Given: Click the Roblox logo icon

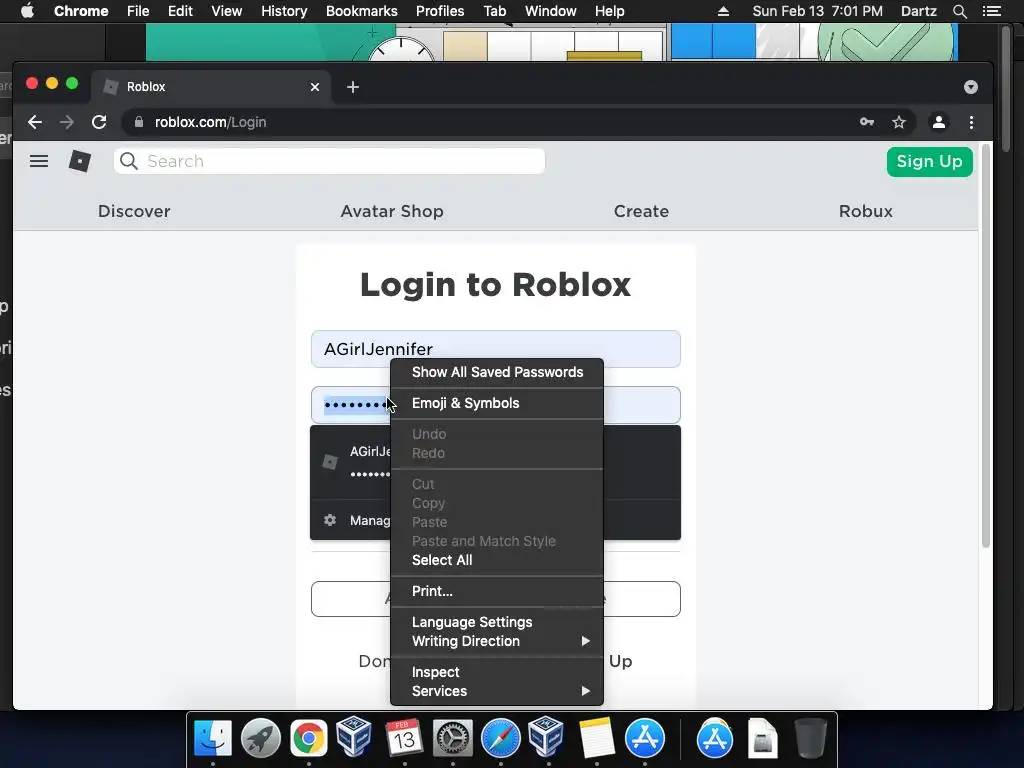Looking at the screenshot, I should pos(80,161).
